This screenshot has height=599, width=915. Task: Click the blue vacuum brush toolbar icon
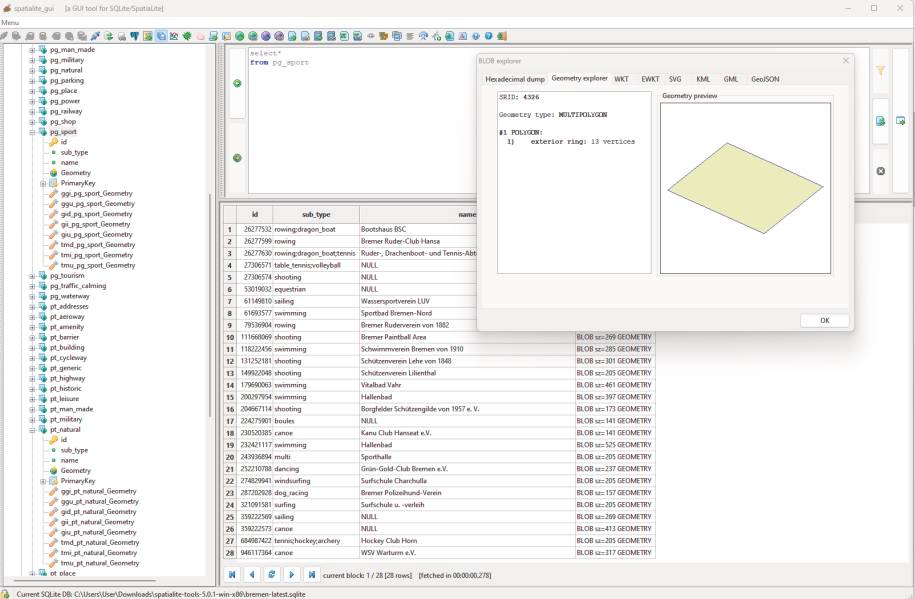pos(95,36)
